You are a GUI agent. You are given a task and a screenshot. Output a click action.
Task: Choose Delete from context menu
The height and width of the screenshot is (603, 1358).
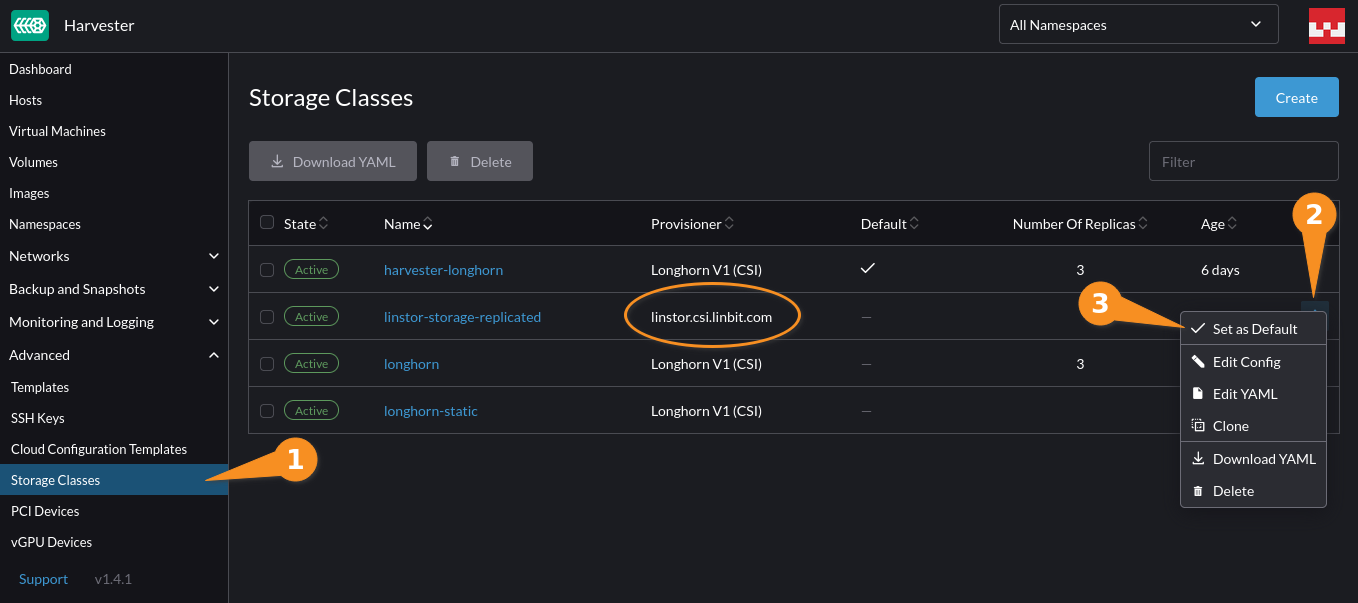click(1253, 491)
